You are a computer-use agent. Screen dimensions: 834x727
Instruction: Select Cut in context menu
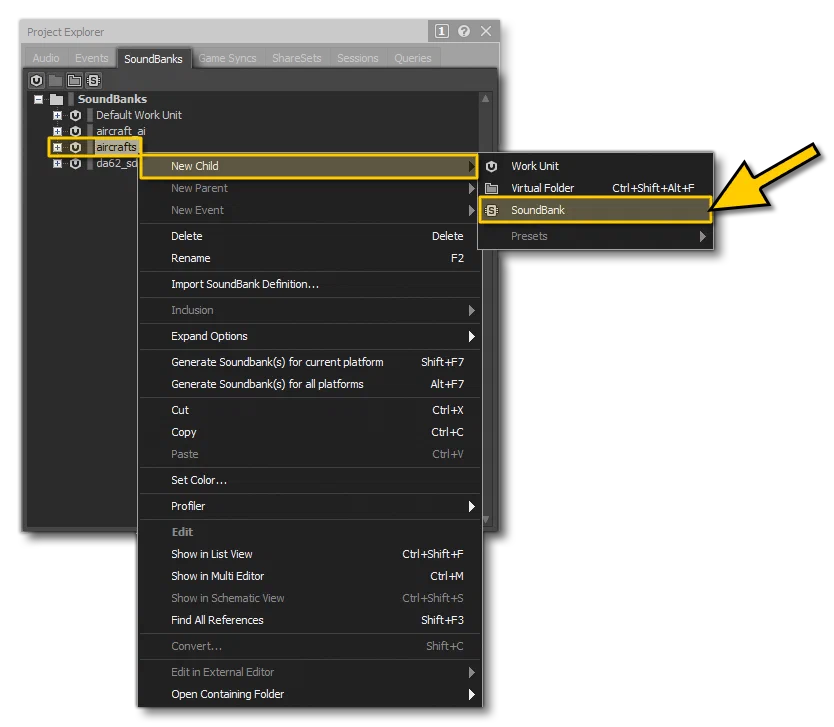(x=310, y=410)
